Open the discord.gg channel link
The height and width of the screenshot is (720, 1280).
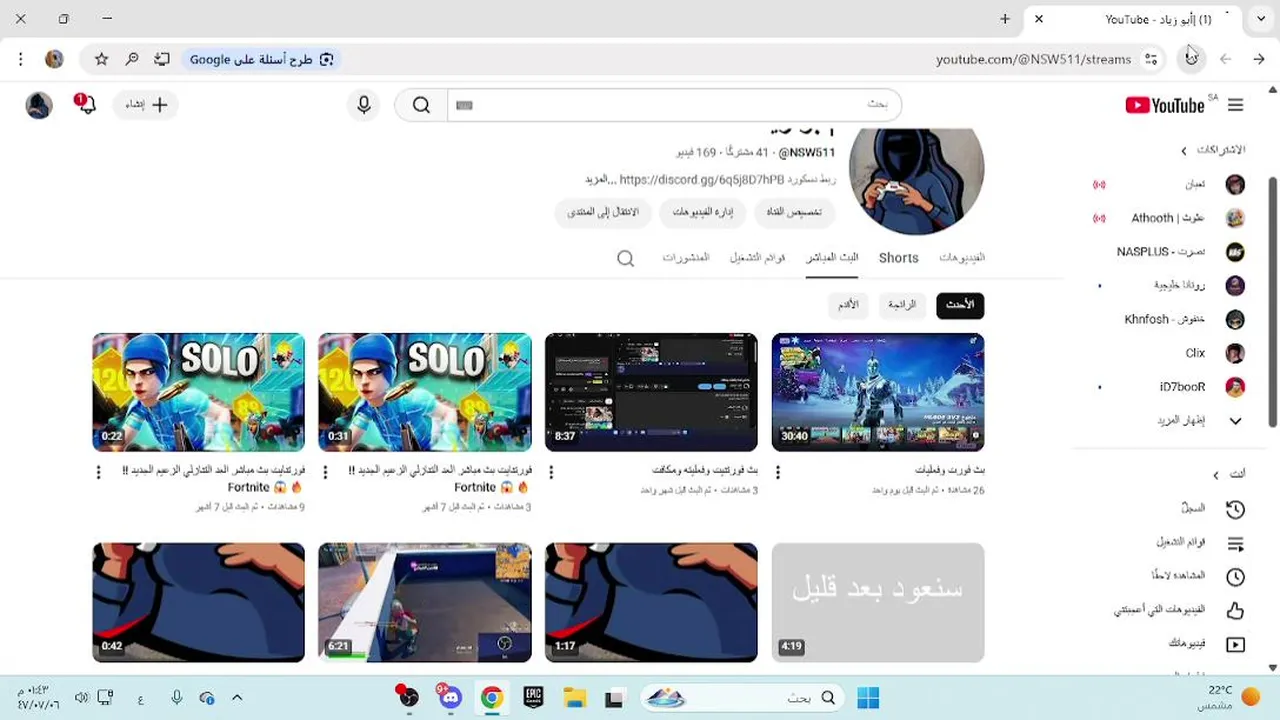[x=701, y=180]
